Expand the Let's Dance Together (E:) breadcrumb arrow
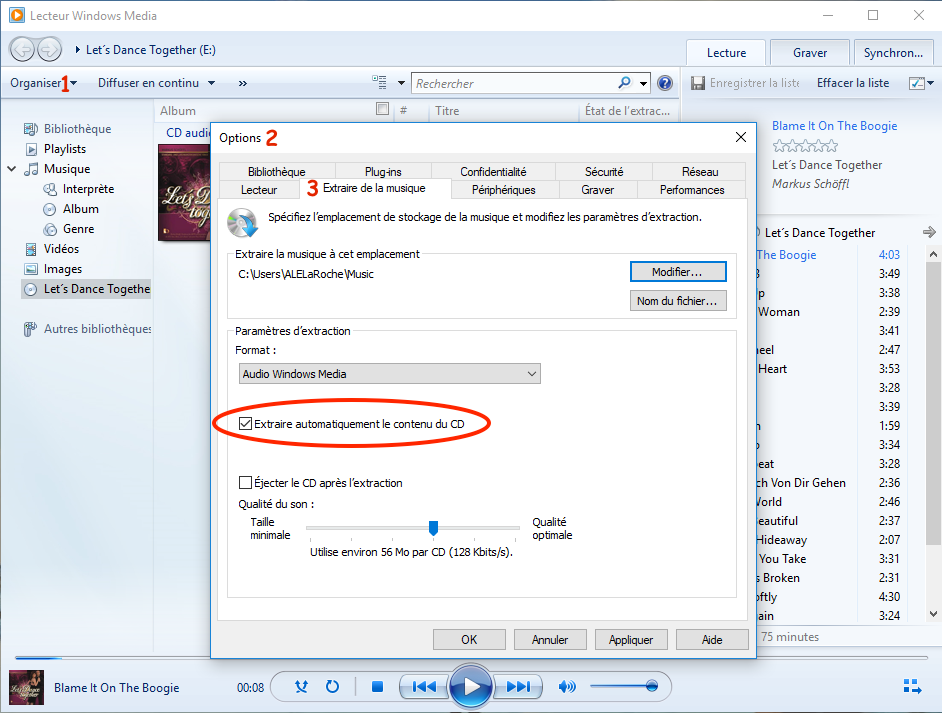942x713 pixels. pos(77,50)
